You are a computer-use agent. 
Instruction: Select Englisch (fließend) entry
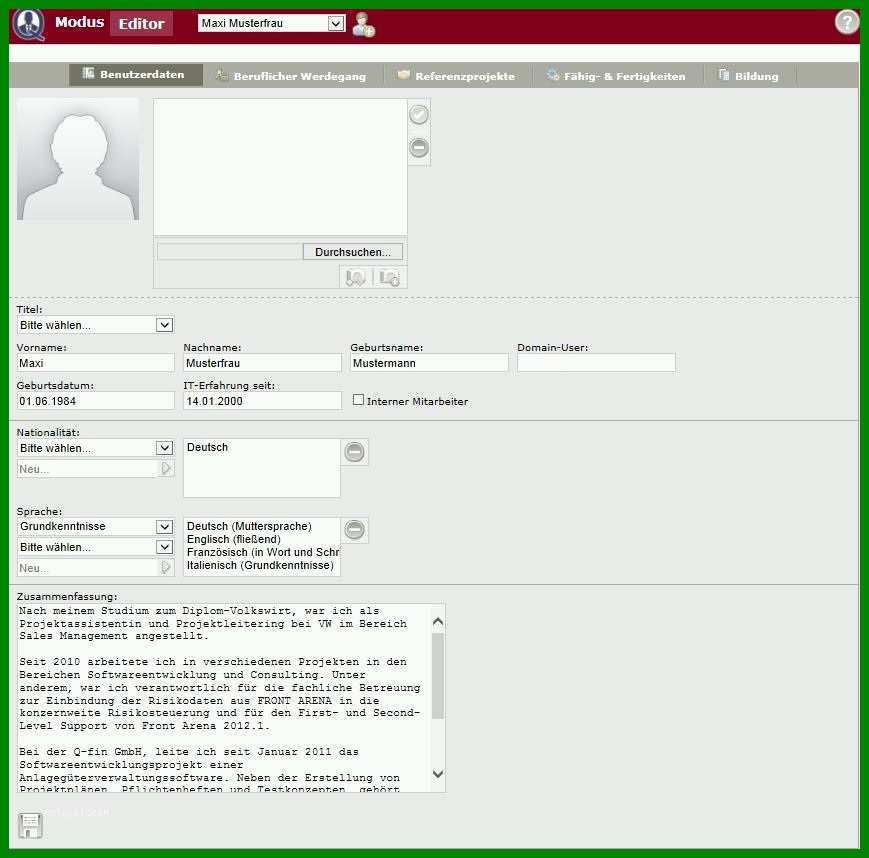pos(262,539)
